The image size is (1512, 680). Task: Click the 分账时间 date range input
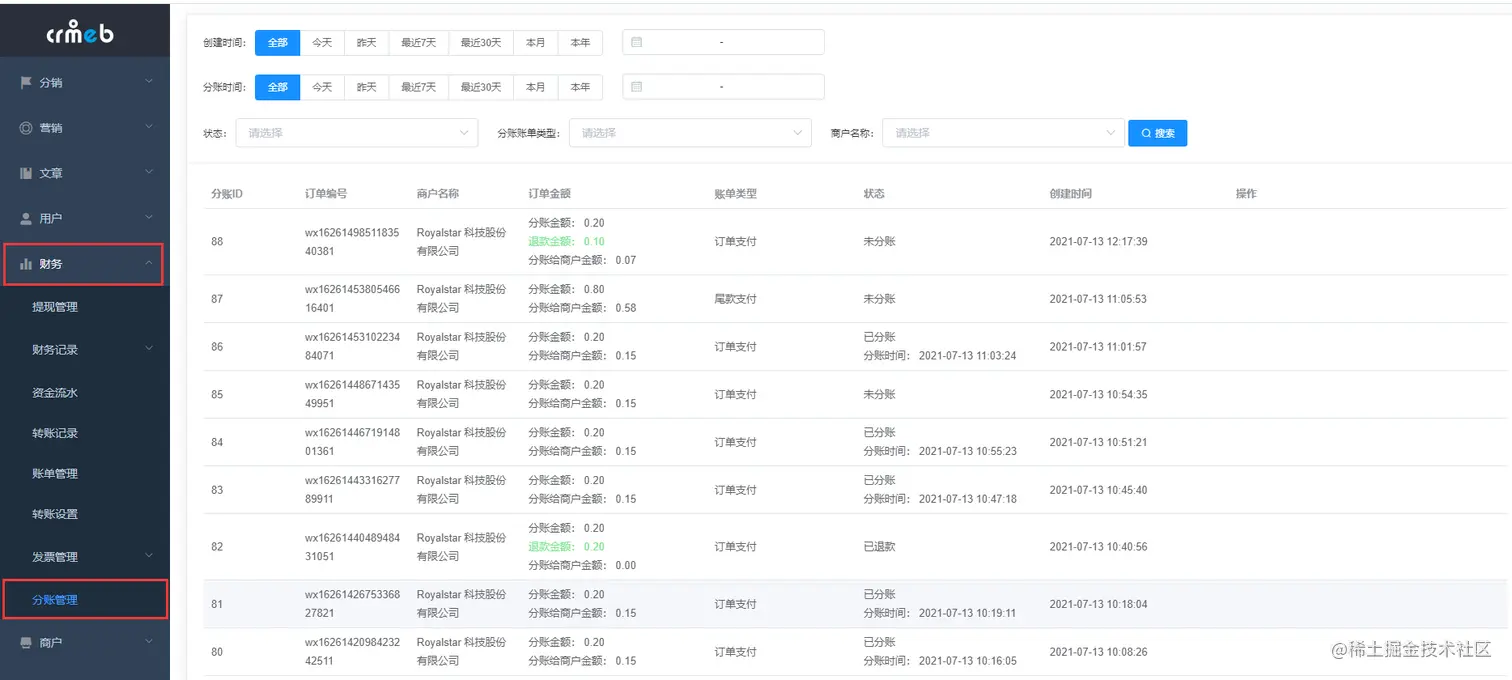[x=723, y=87]
